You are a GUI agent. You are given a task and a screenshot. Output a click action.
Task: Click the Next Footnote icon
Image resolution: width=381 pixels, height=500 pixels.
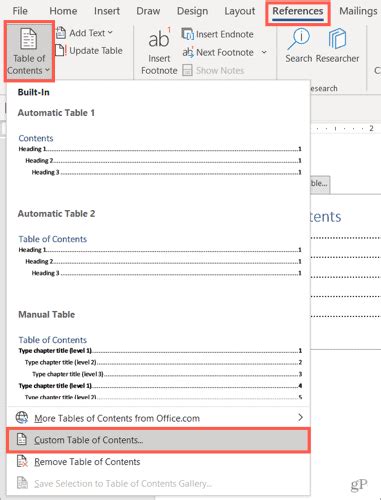(188, 52)
